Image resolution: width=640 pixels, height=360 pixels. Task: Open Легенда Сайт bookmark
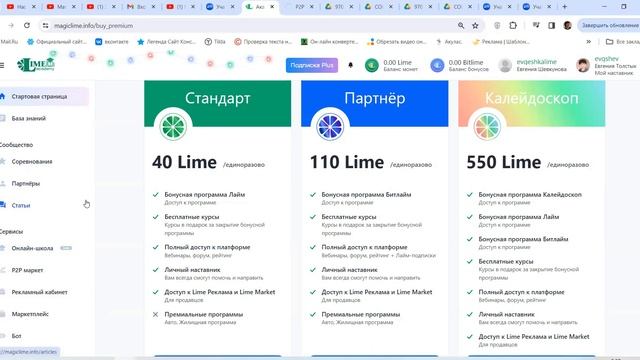coord(167,42)
